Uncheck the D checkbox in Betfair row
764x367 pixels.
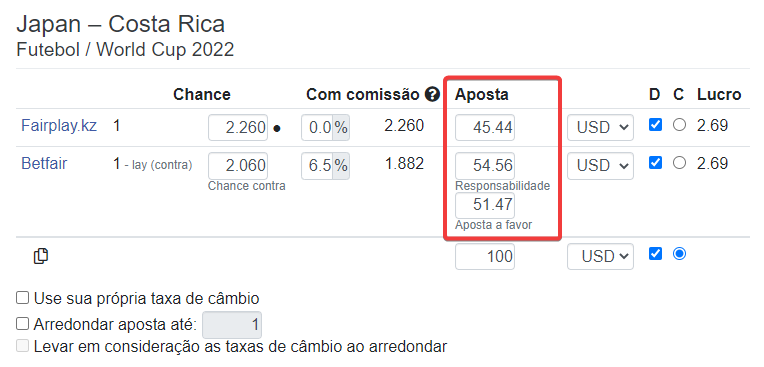click(655, 163)
